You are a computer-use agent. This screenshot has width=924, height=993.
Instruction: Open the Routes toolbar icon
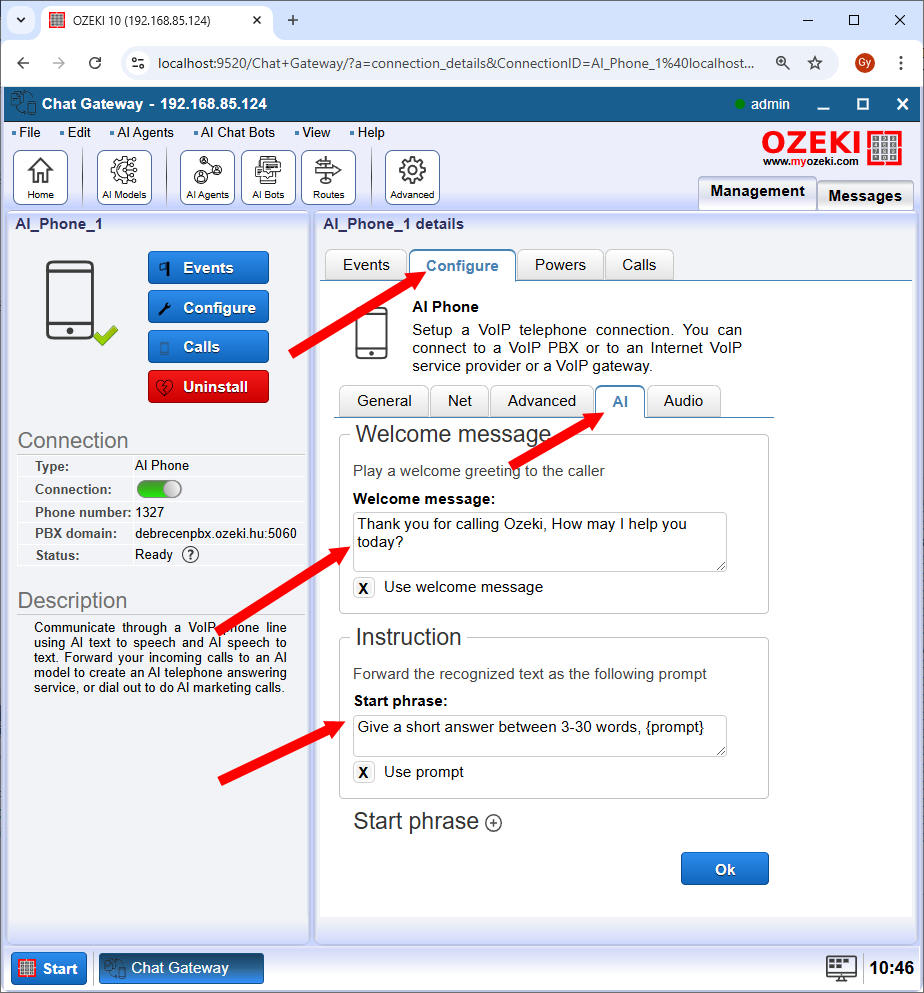pos(328,177)
